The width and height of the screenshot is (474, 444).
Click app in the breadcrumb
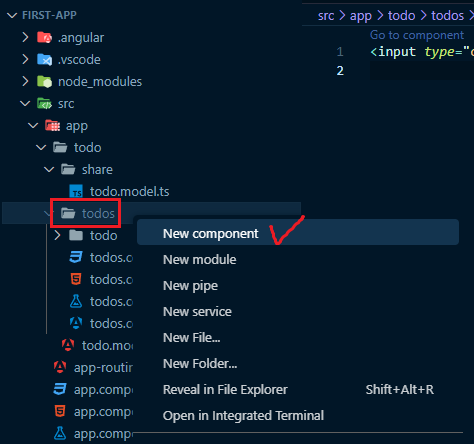point(361,16)
